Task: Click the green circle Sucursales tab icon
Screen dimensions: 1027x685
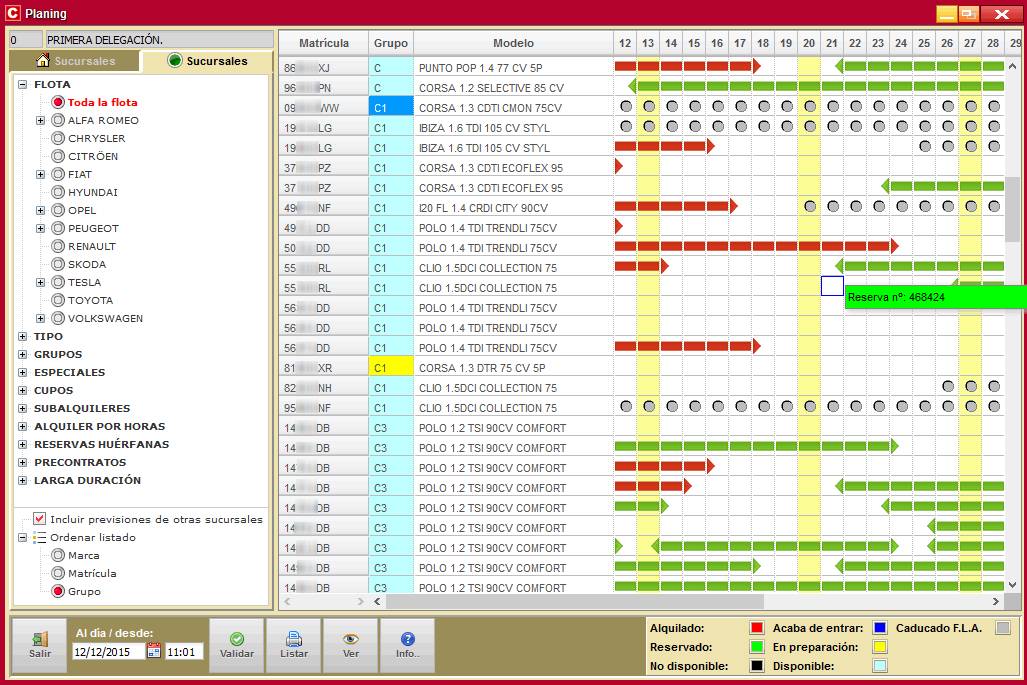Action: (174, 61)
